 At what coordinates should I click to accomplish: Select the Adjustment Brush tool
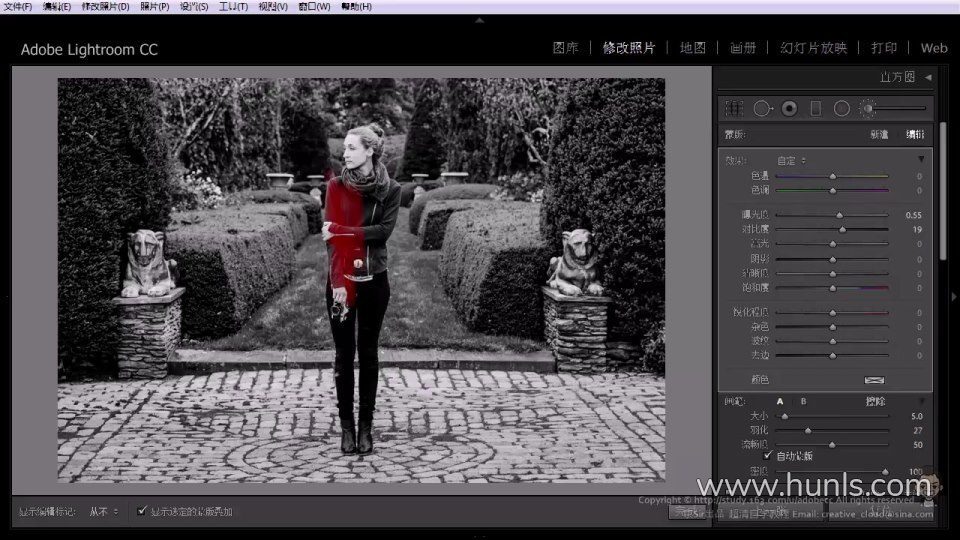868,108
